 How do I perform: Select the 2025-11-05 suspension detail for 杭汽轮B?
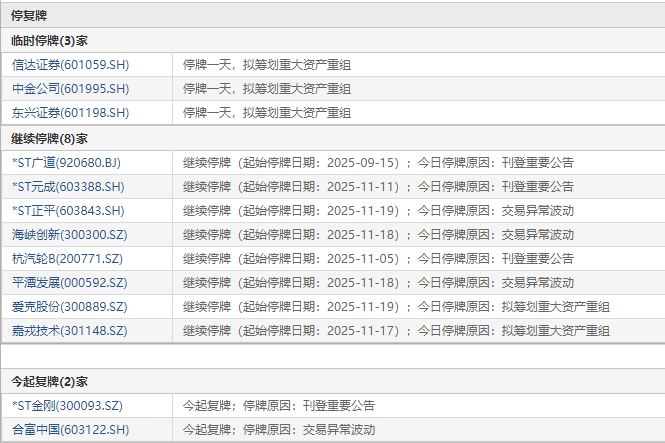click(378, 259)
